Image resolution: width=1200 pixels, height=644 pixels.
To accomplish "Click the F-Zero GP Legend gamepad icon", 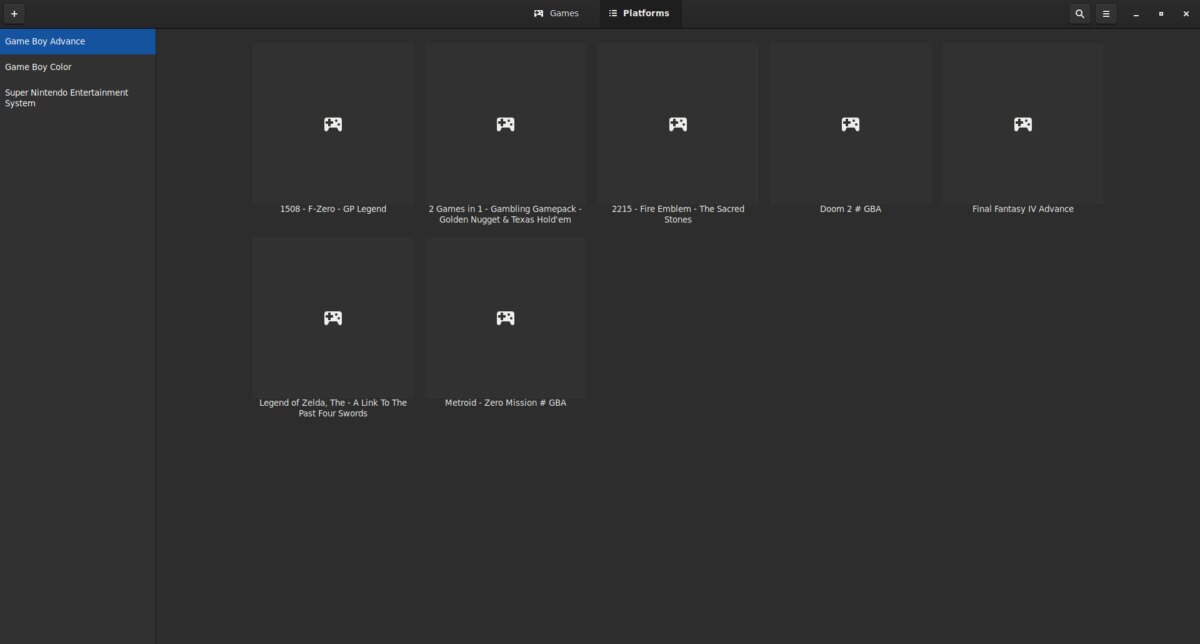I will pos(333,124).
